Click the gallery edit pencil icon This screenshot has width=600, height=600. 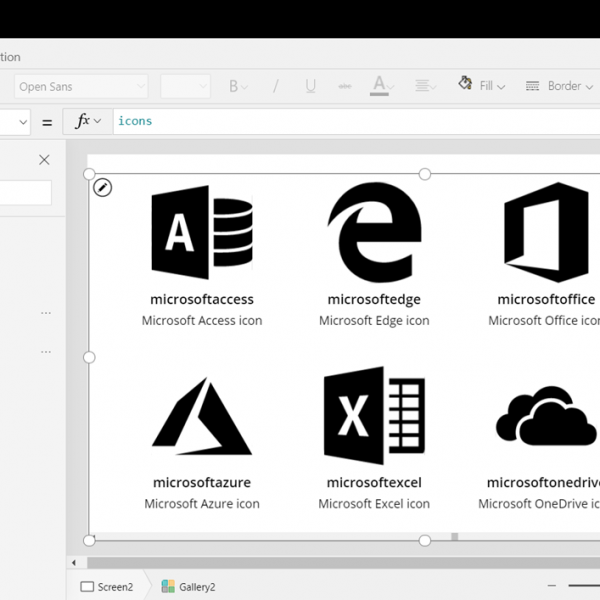tap(103, 188)
